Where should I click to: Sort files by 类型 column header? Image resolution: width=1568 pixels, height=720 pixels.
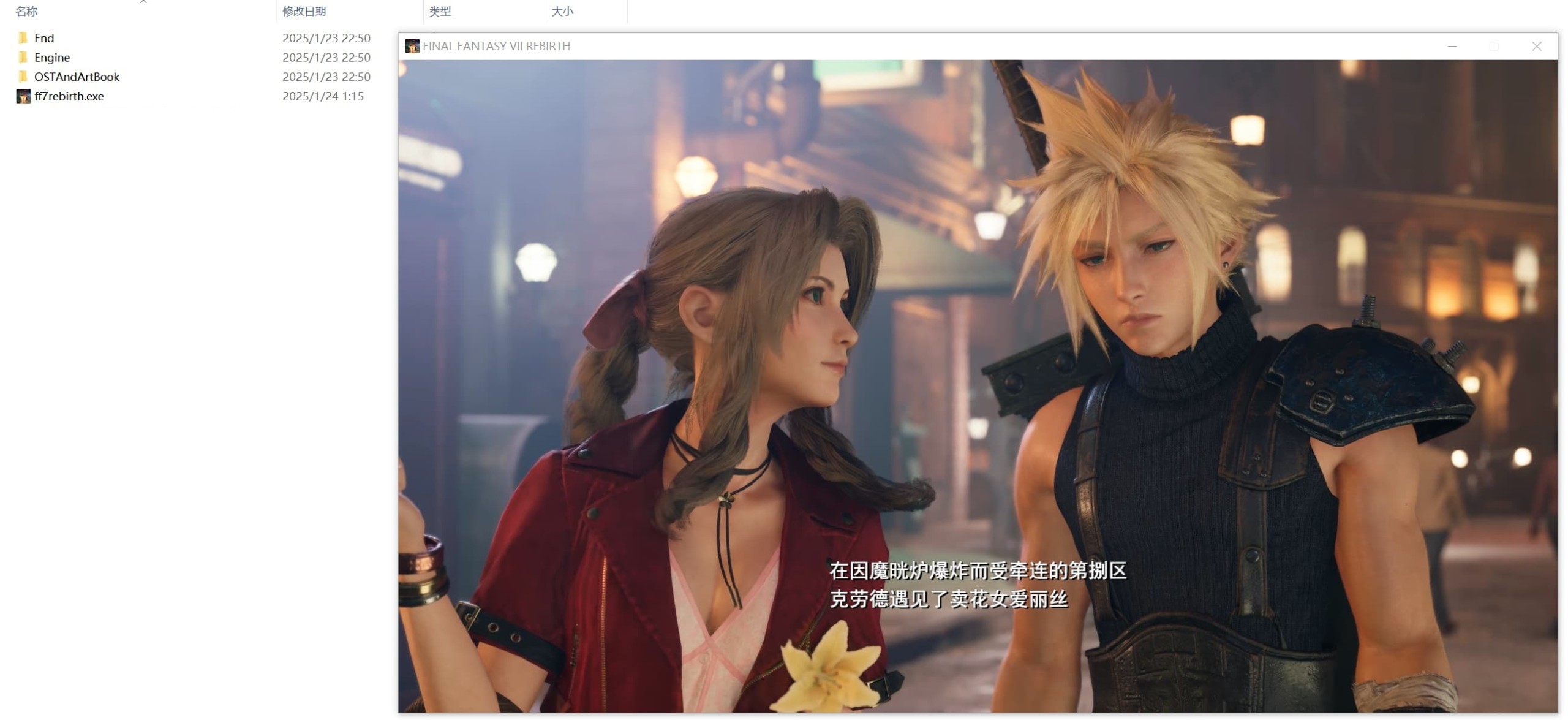pos(440,11)
